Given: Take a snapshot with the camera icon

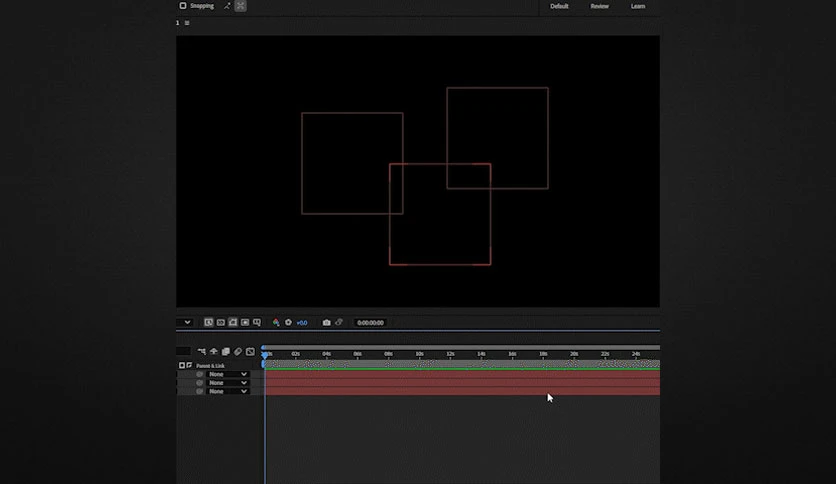Looking at the screenshot, I should pos(326,322).
